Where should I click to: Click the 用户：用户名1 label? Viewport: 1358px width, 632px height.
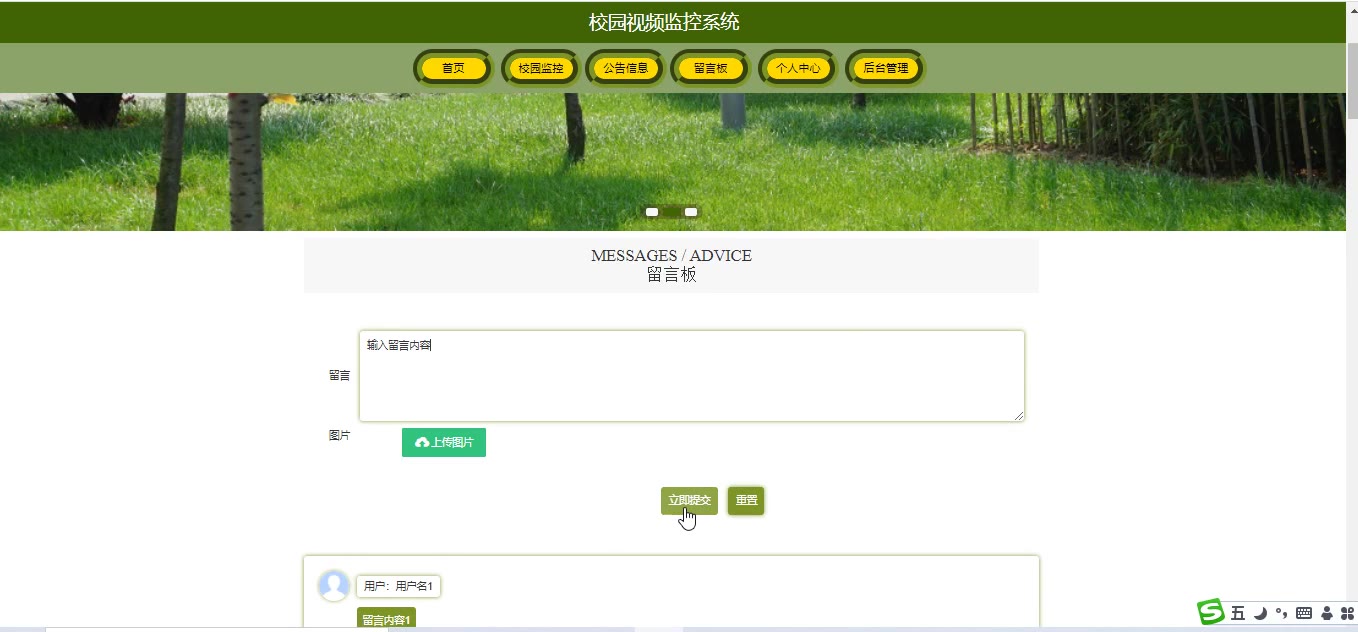pyautogui.click(x=398, y=586)
